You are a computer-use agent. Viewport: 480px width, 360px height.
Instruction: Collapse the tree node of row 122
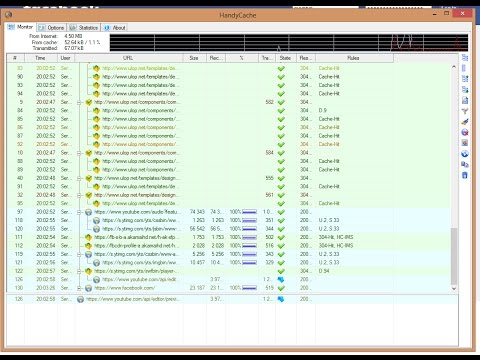(79, 271)
